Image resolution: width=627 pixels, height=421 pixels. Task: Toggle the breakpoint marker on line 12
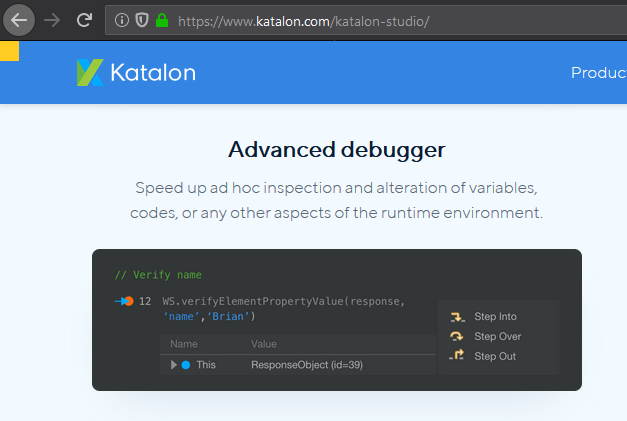click(x=125, y=301)
